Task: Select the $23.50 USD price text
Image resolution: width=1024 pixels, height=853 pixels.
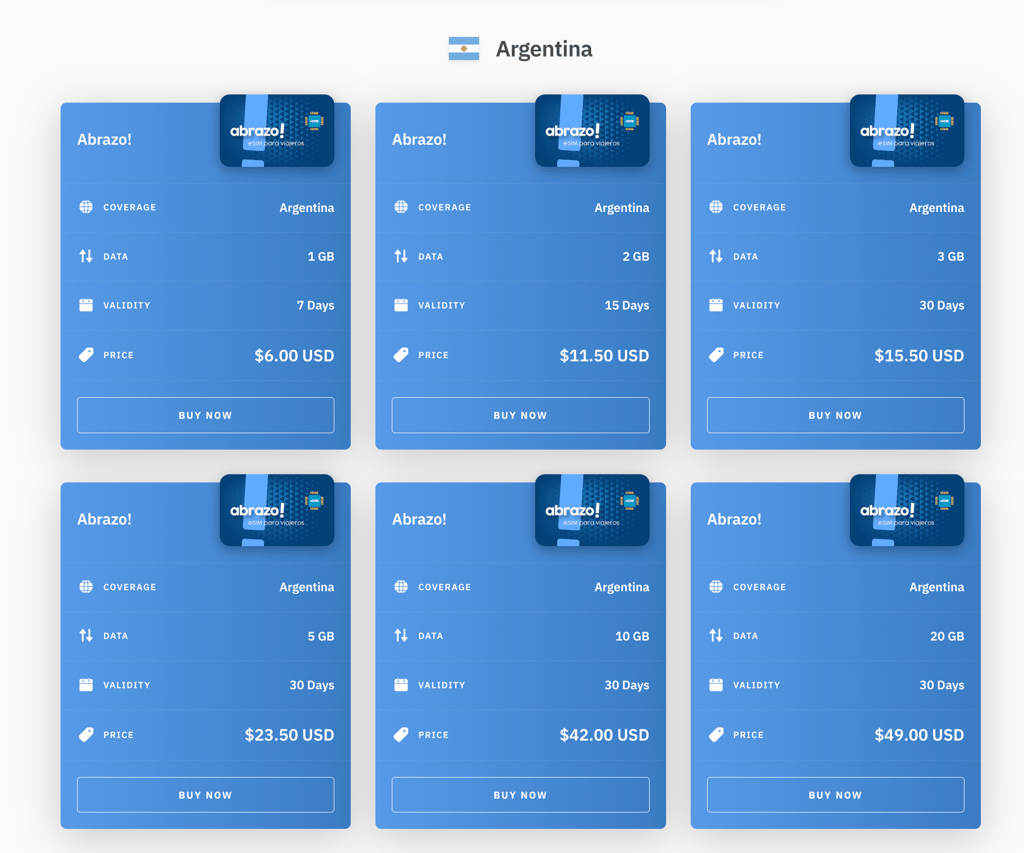Action: coord(289,735)
